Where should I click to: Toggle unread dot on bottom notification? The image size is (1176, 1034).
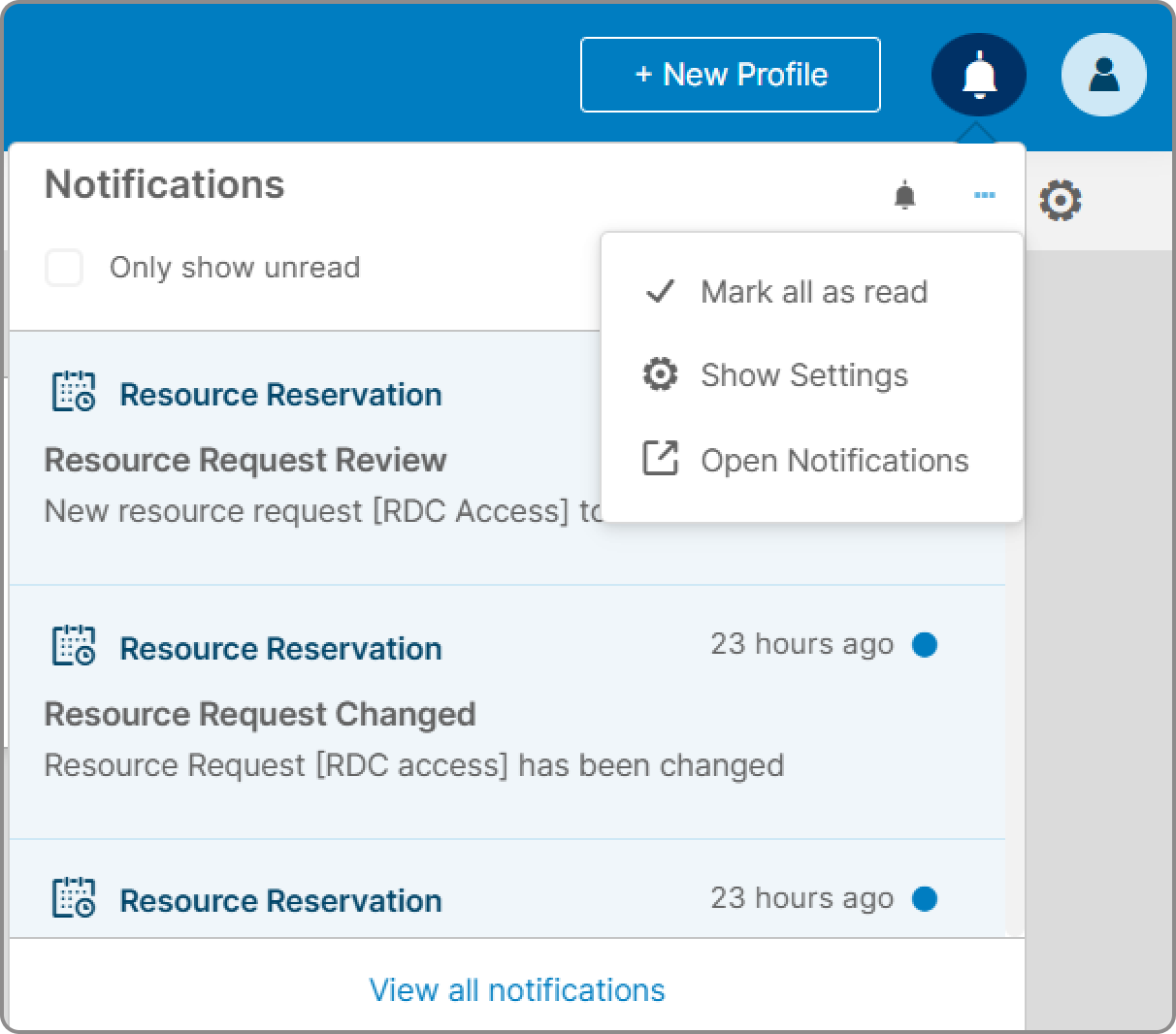point(925,899)
